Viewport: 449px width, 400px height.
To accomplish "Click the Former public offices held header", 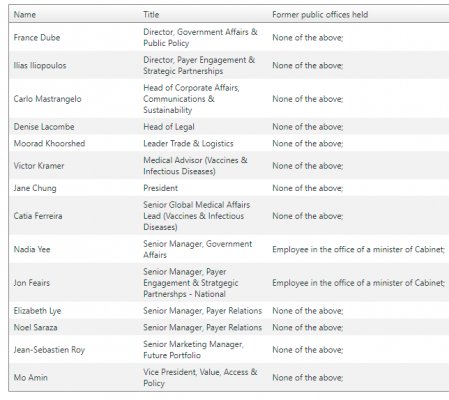I will point(320,15).
